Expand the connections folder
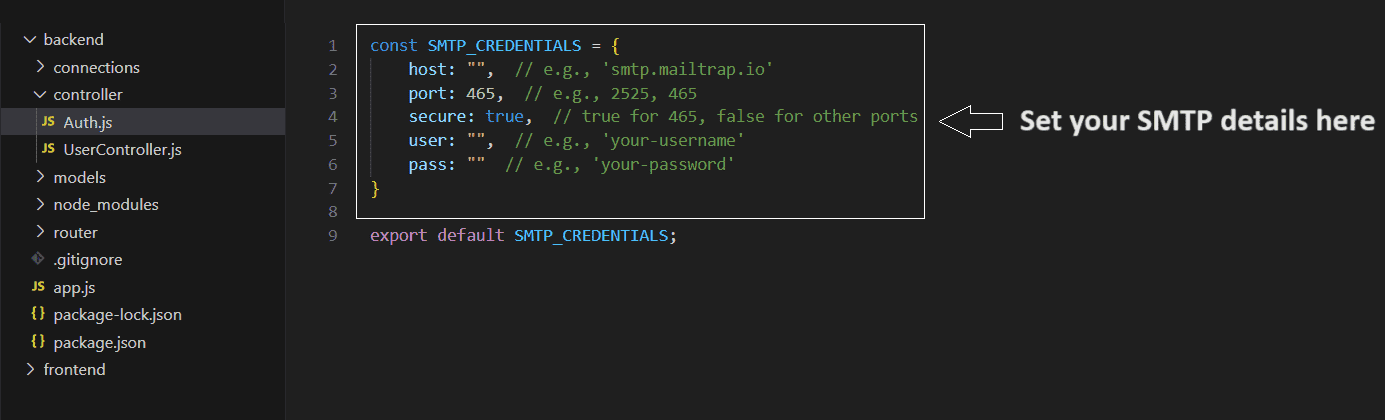The width and height of the screenshot is (1385, 420). click(40, 67)
